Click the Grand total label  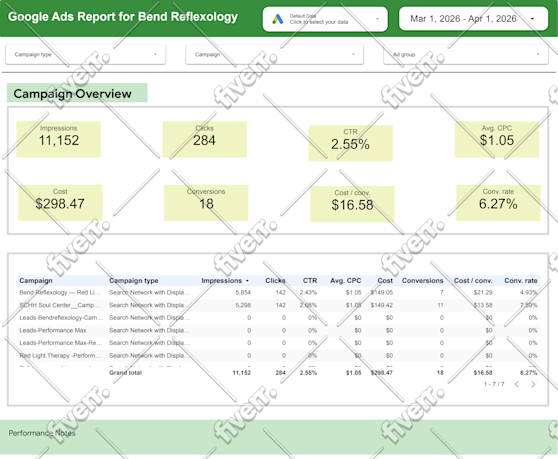(125, 373)
